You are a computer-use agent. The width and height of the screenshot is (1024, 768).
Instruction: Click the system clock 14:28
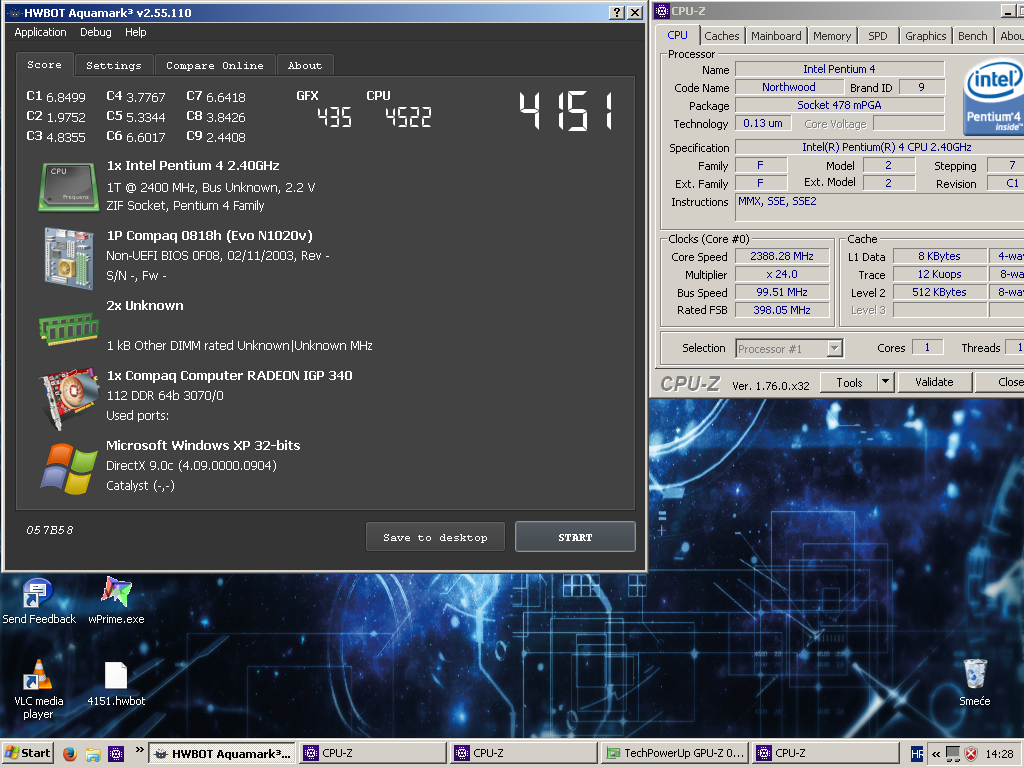pos(999,754)
